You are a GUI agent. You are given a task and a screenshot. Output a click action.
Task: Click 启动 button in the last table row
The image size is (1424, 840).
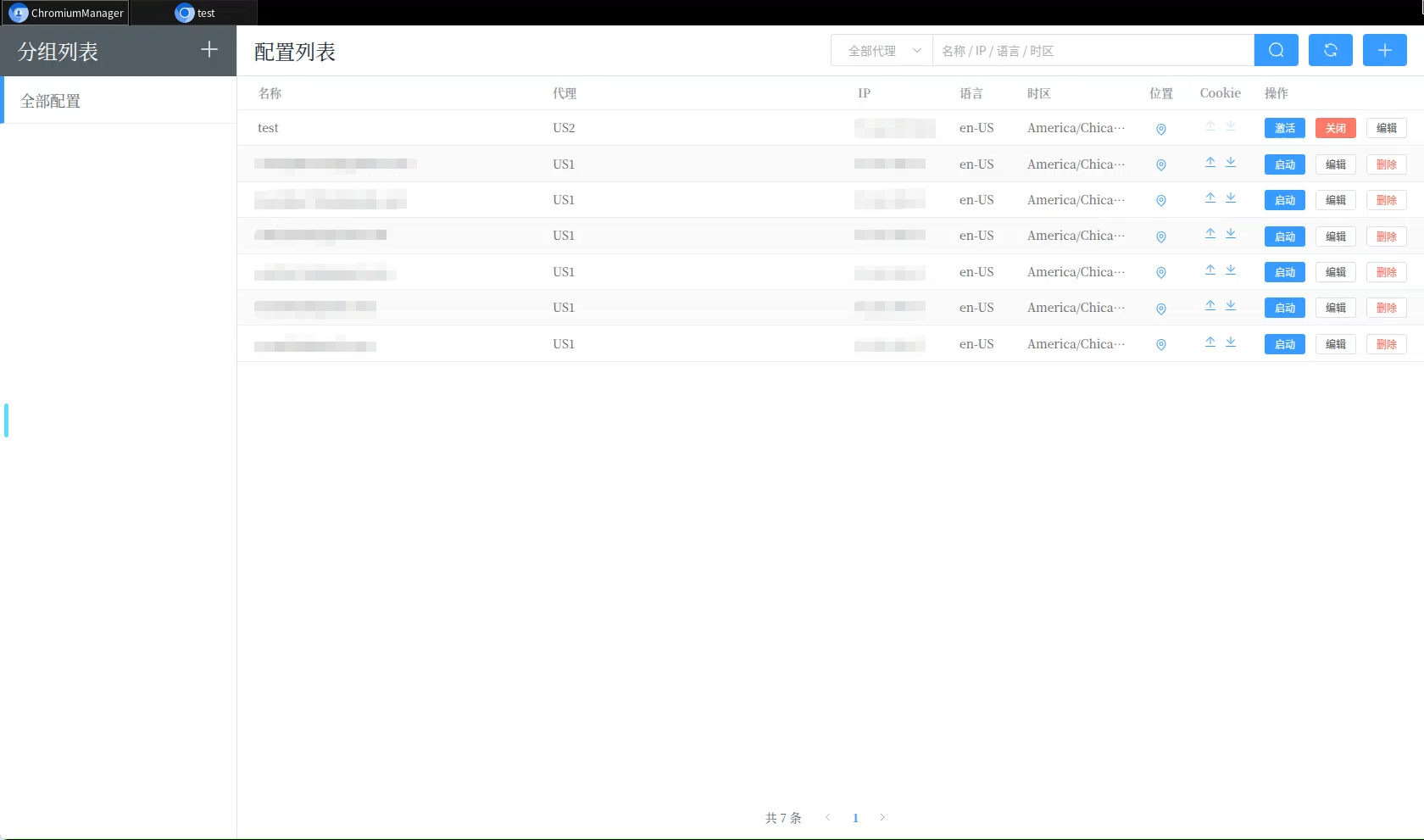[x=1285, y=344]
